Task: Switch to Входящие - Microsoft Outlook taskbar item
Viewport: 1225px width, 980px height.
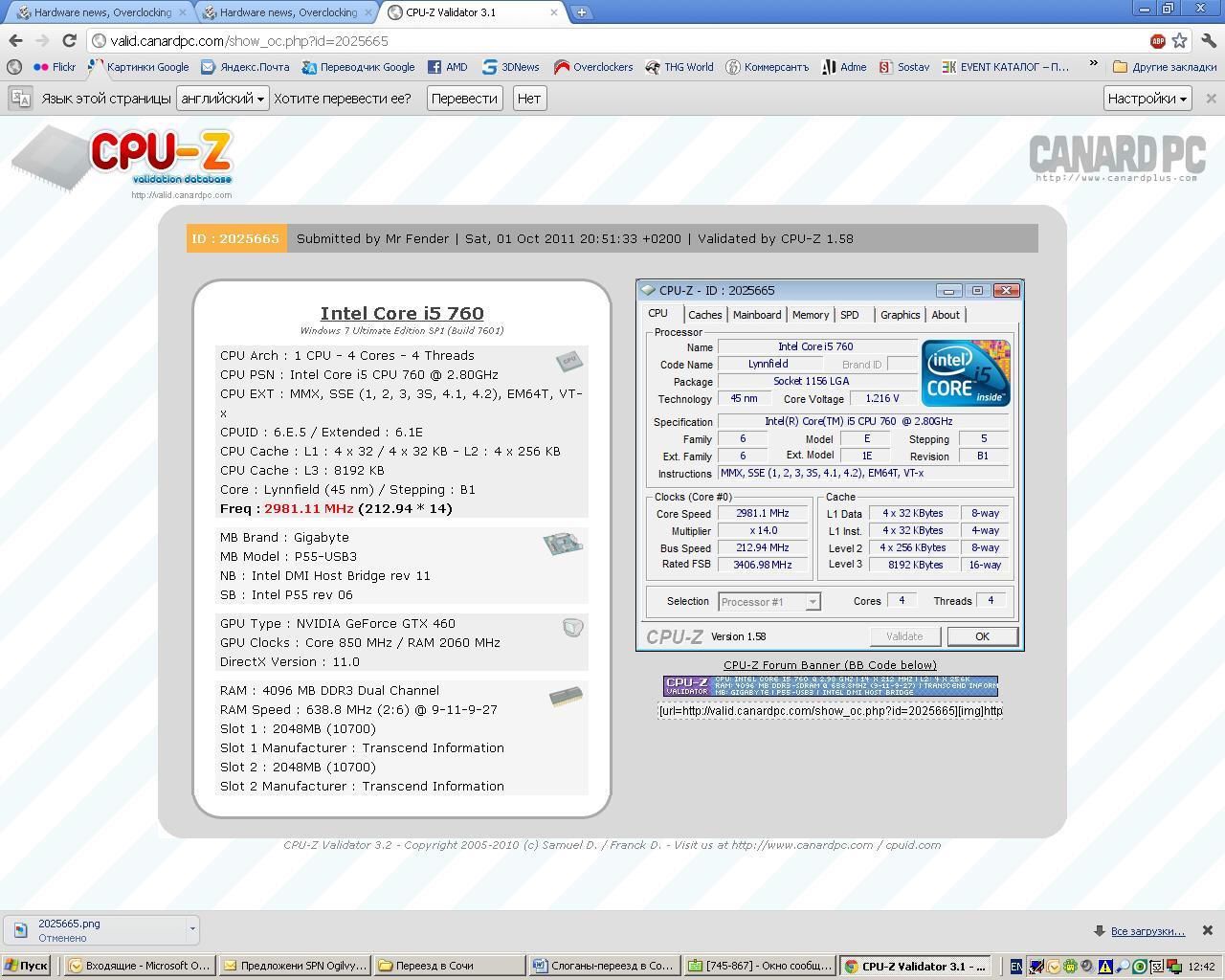Action: click(140, 966)
